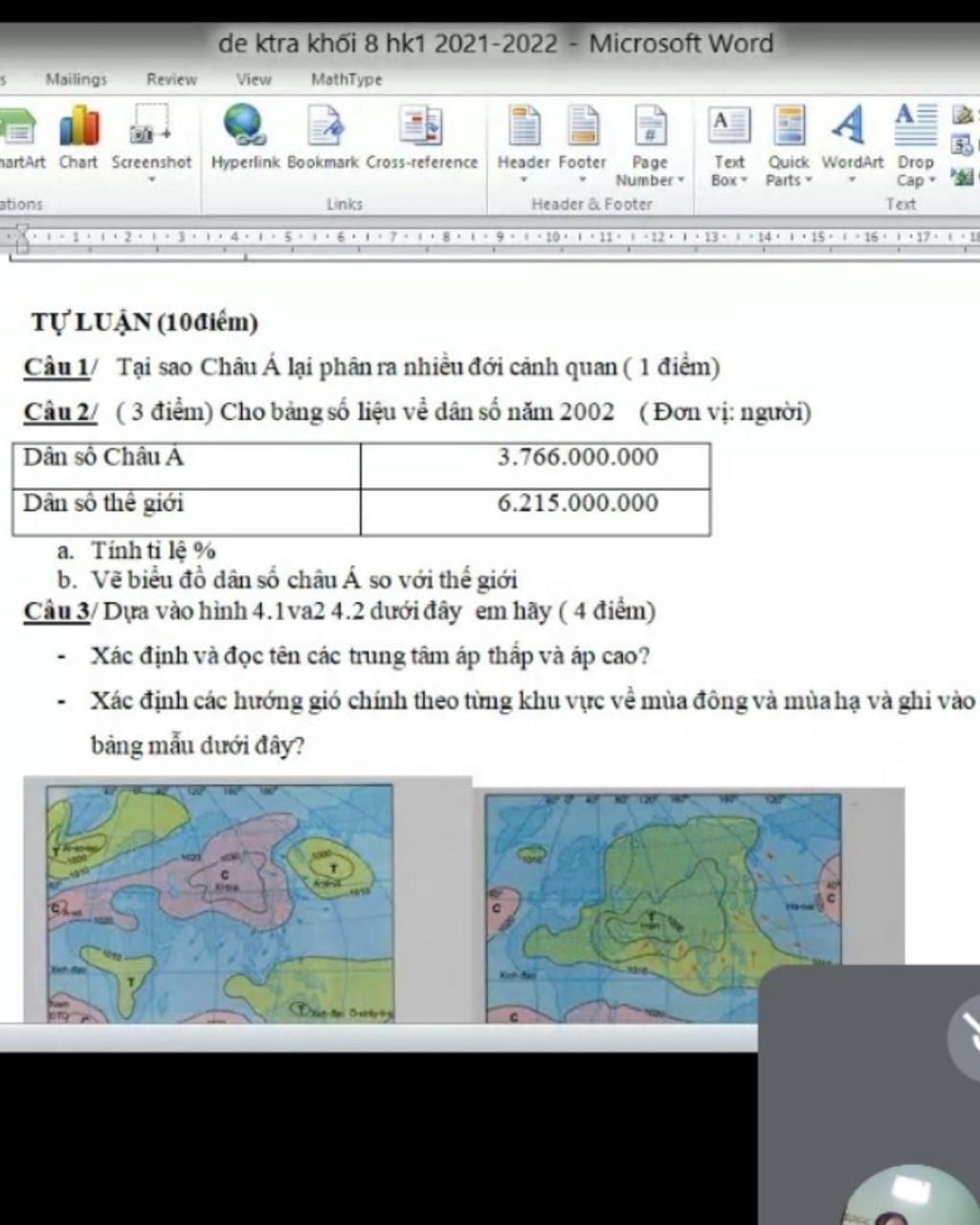The image size is (980, 1225).
Task: Switch to the Review tab
Action: (x=171, y=79)
